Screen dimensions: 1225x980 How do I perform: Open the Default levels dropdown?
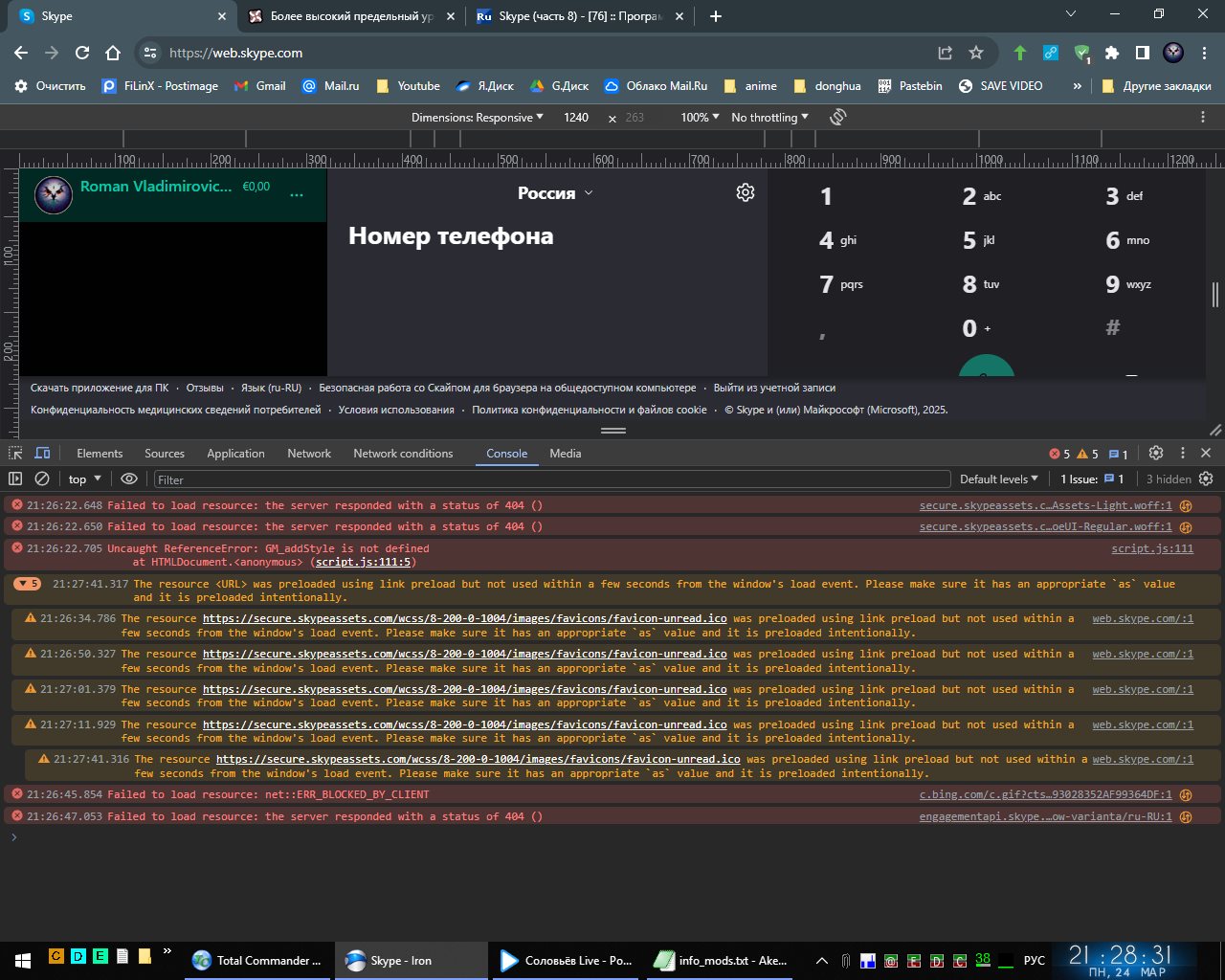999,479
